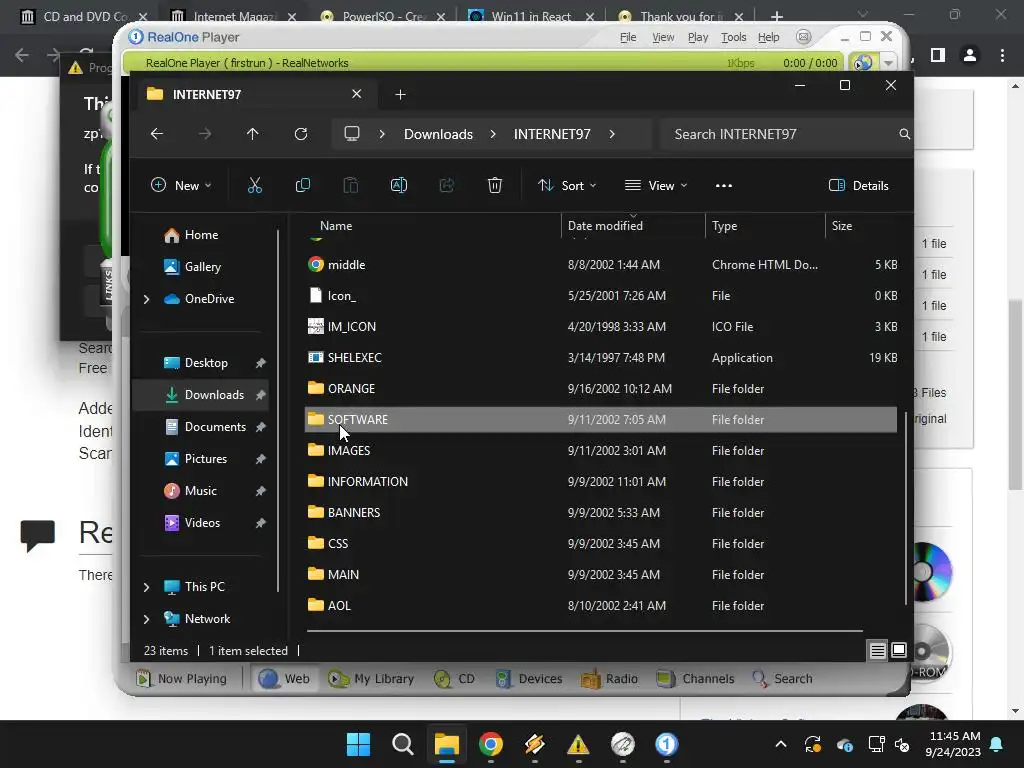Image resolution: width=1024 pixels, height=768 pixels.
Task: Open Gallery in navigation pane
Action: 201,266
